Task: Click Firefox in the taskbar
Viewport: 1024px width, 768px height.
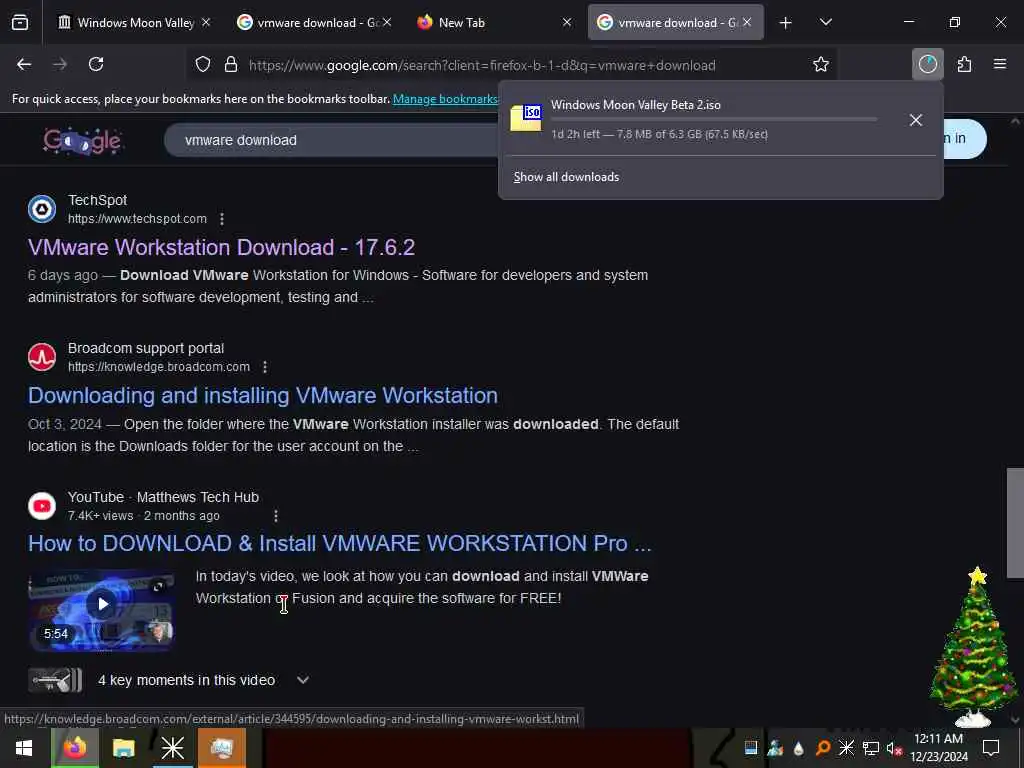Action: click(75, 748)
